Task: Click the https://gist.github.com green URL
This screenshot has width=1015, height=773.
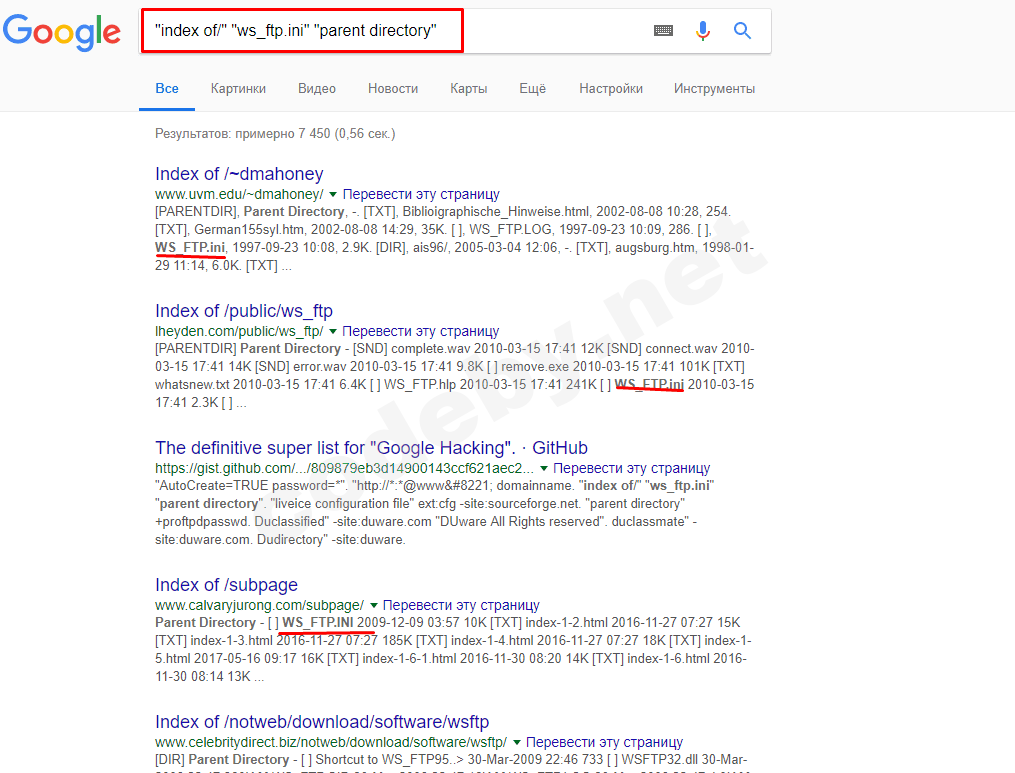Action: 344,468
